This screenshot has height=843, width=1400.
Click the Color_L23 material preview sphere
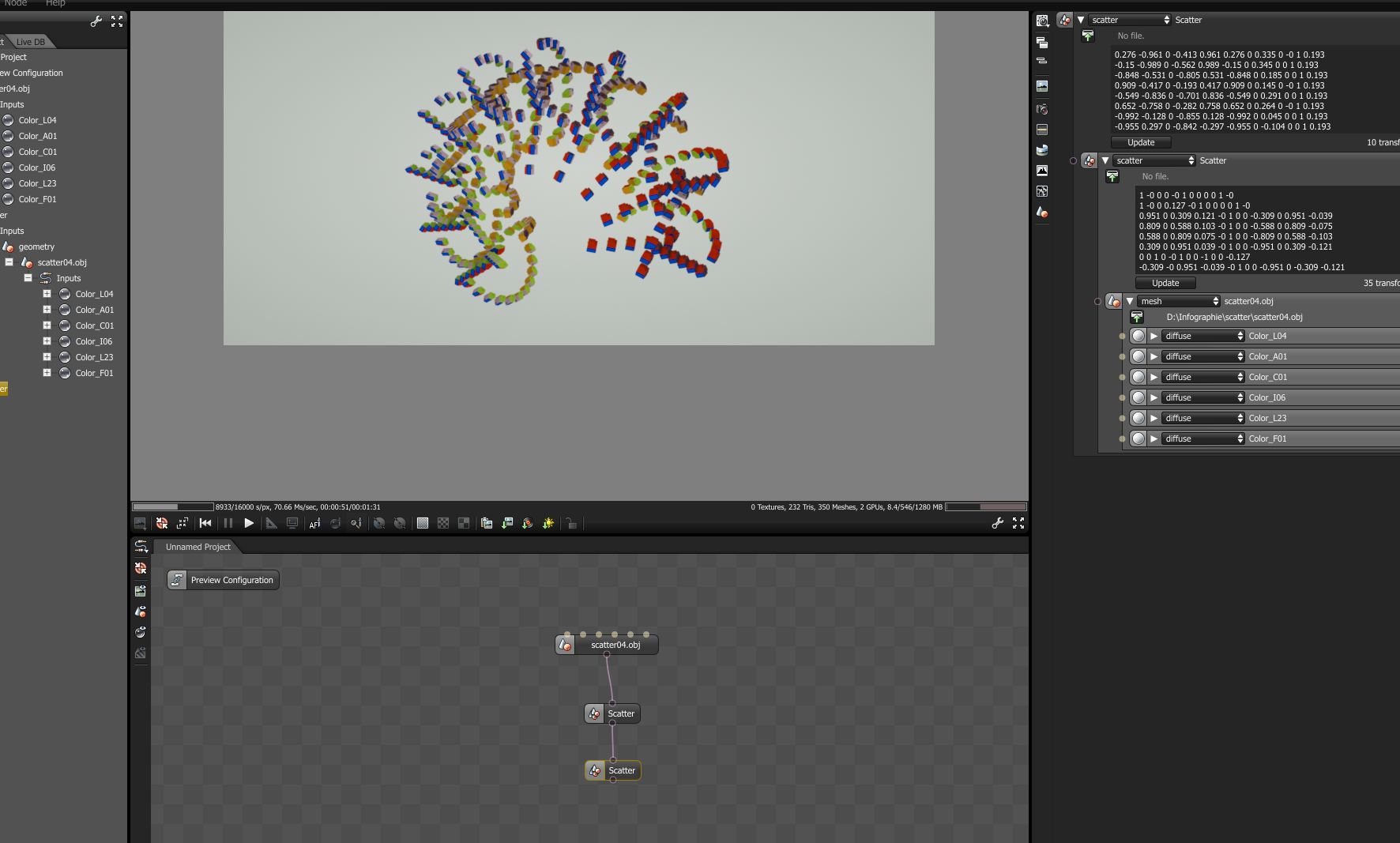(x=1138, y=418)
